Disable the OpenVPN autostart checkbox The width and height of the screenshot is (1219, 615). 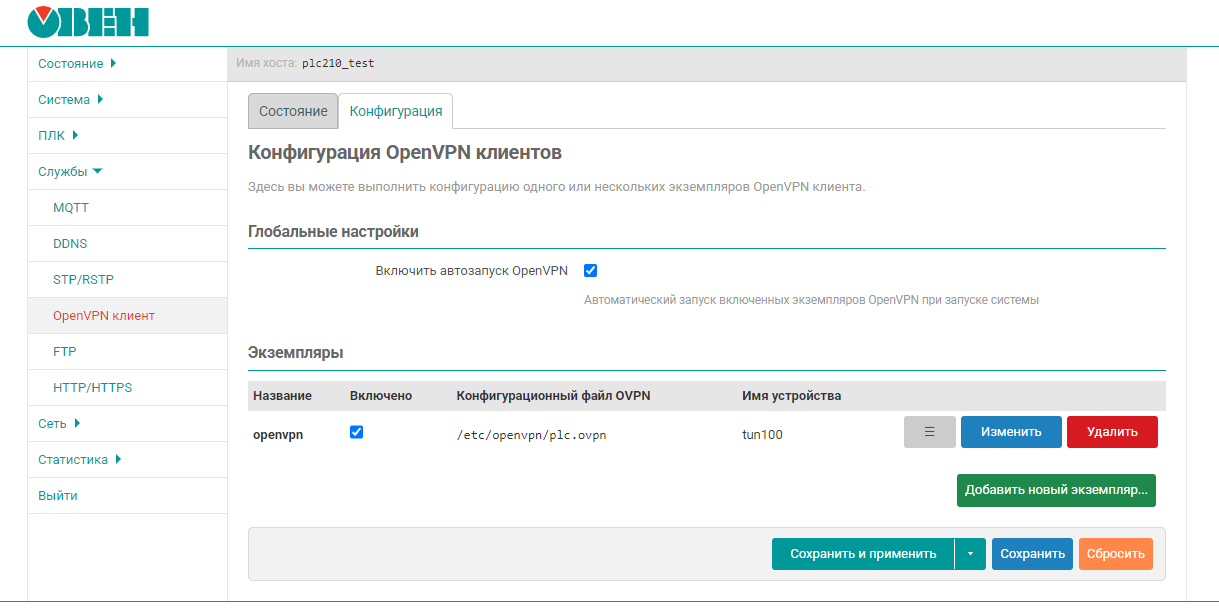point(590,271)
